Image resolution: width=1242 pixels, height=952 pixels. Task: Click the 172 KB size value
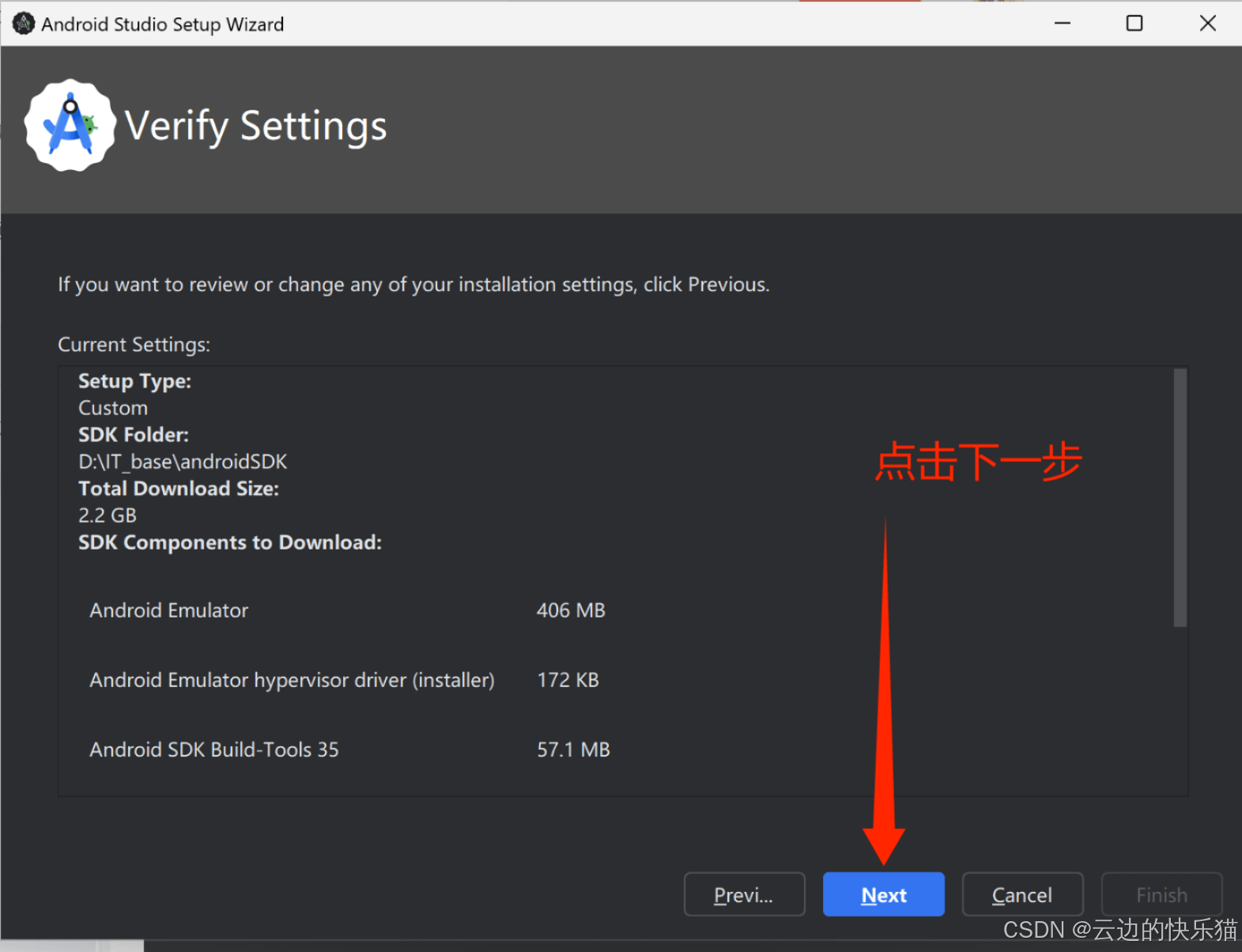(568, 680)
